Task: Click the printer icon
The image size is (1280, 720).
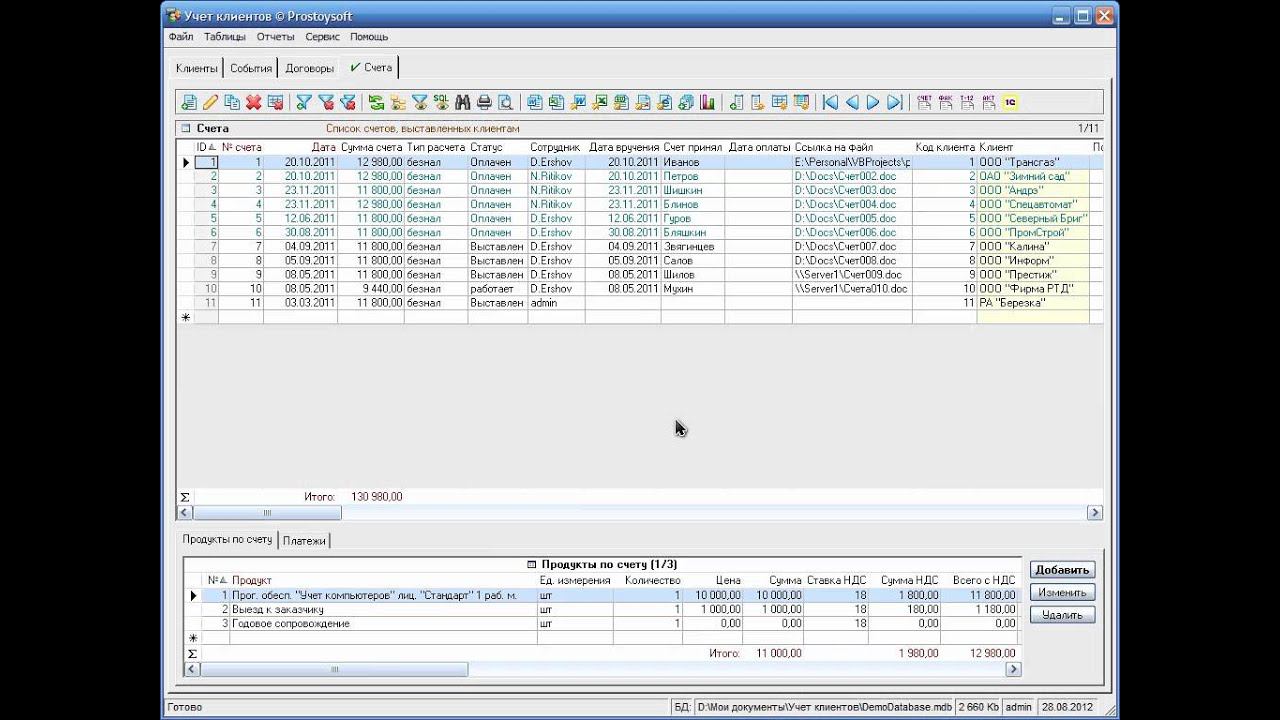Action: (484, 102)
